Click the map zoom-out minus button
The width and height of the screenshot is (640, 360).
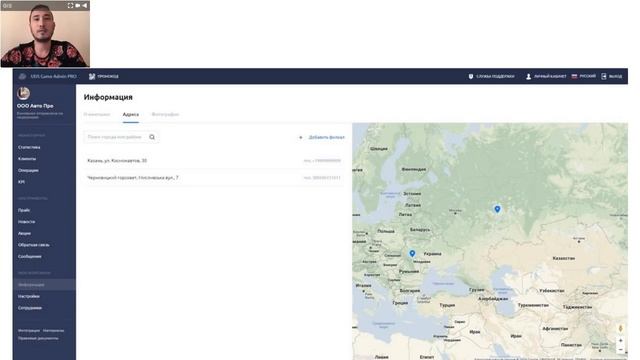(x=620, y=349)
